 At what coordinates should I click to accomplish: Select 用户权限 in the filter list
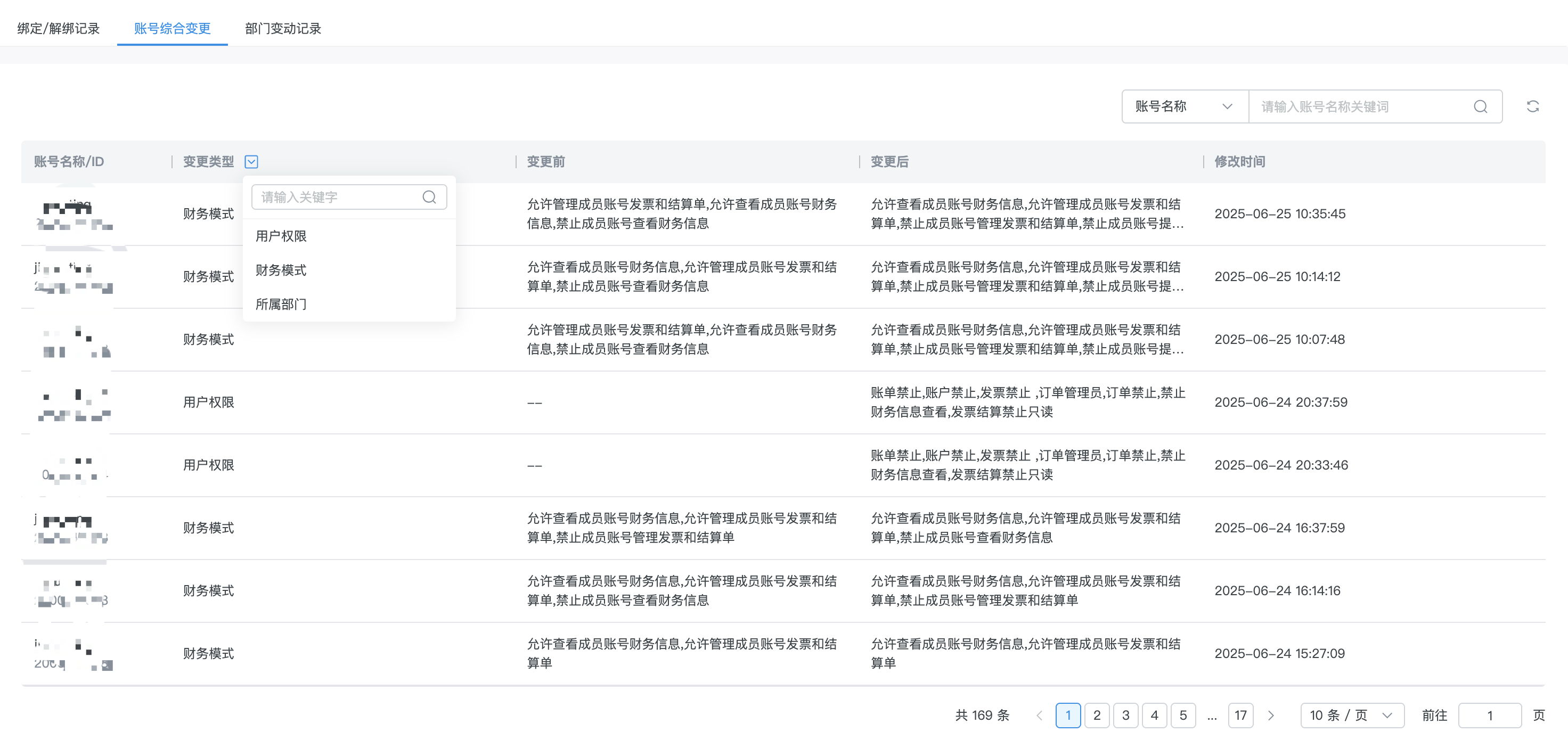pyautogui.click(x=281, y=236)
